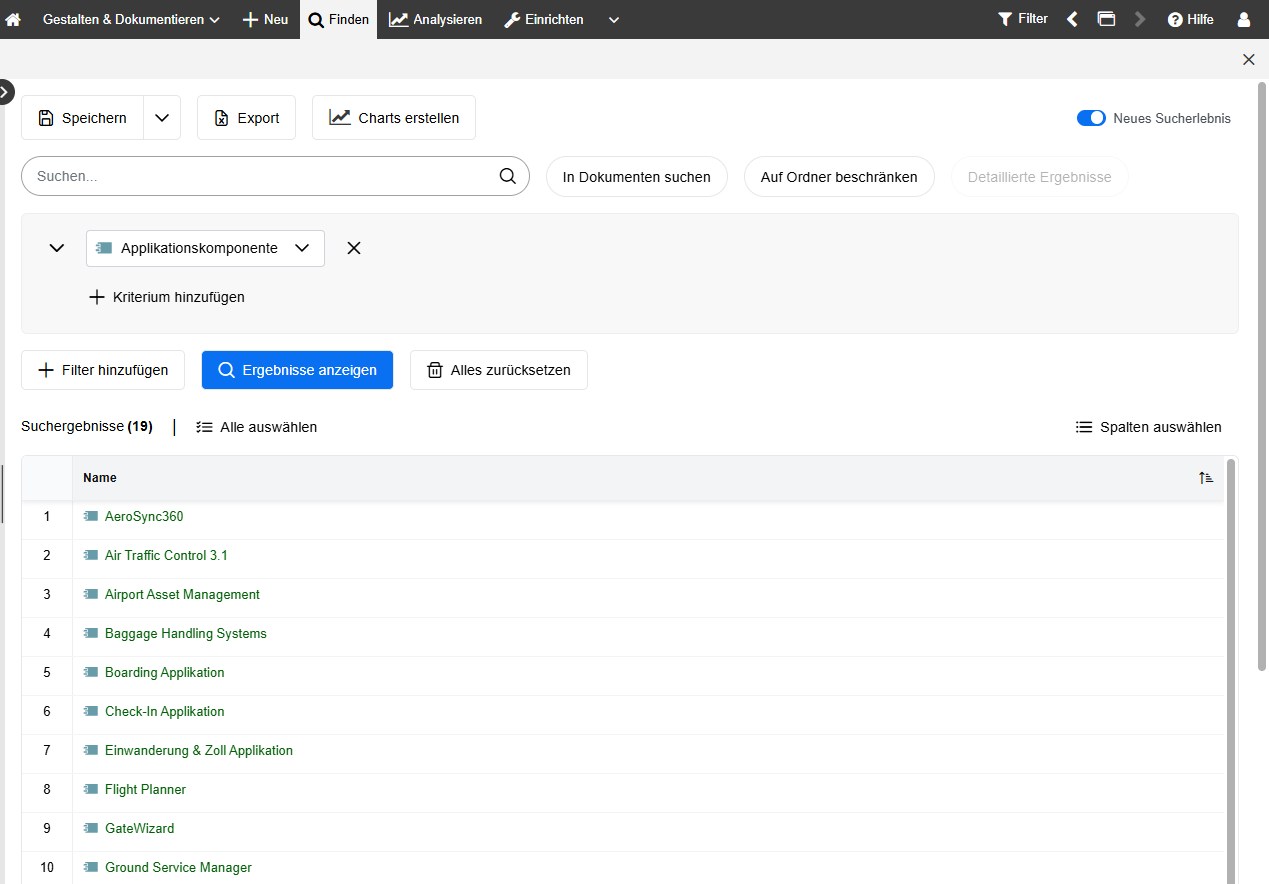This screenshot has height=884, width=1269.
Task: Click the magnifier icon in the search field
Action: [508, 176]
